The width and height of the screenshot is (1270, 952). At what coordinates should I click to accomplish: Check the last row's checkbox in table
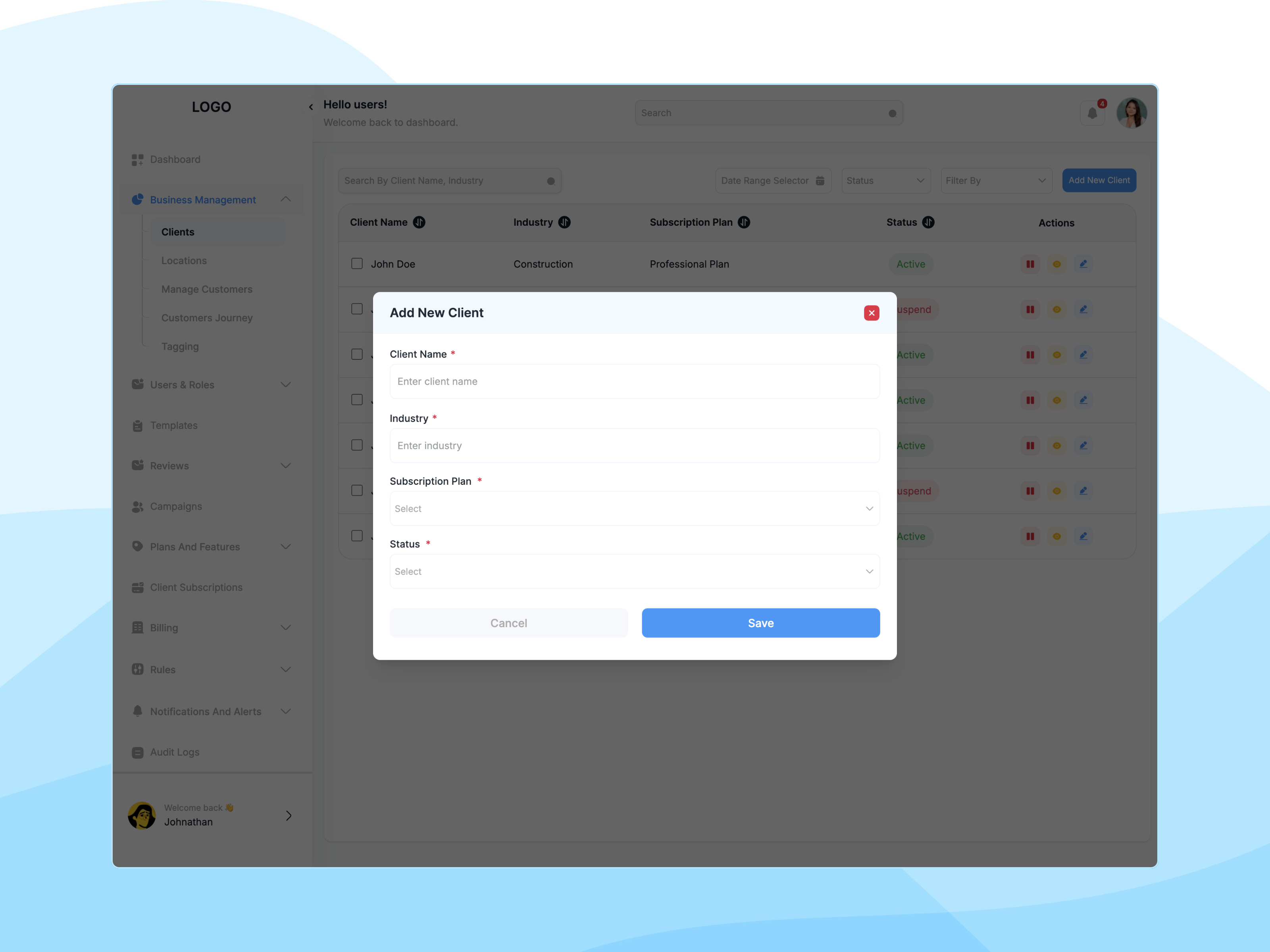point(356,535)
